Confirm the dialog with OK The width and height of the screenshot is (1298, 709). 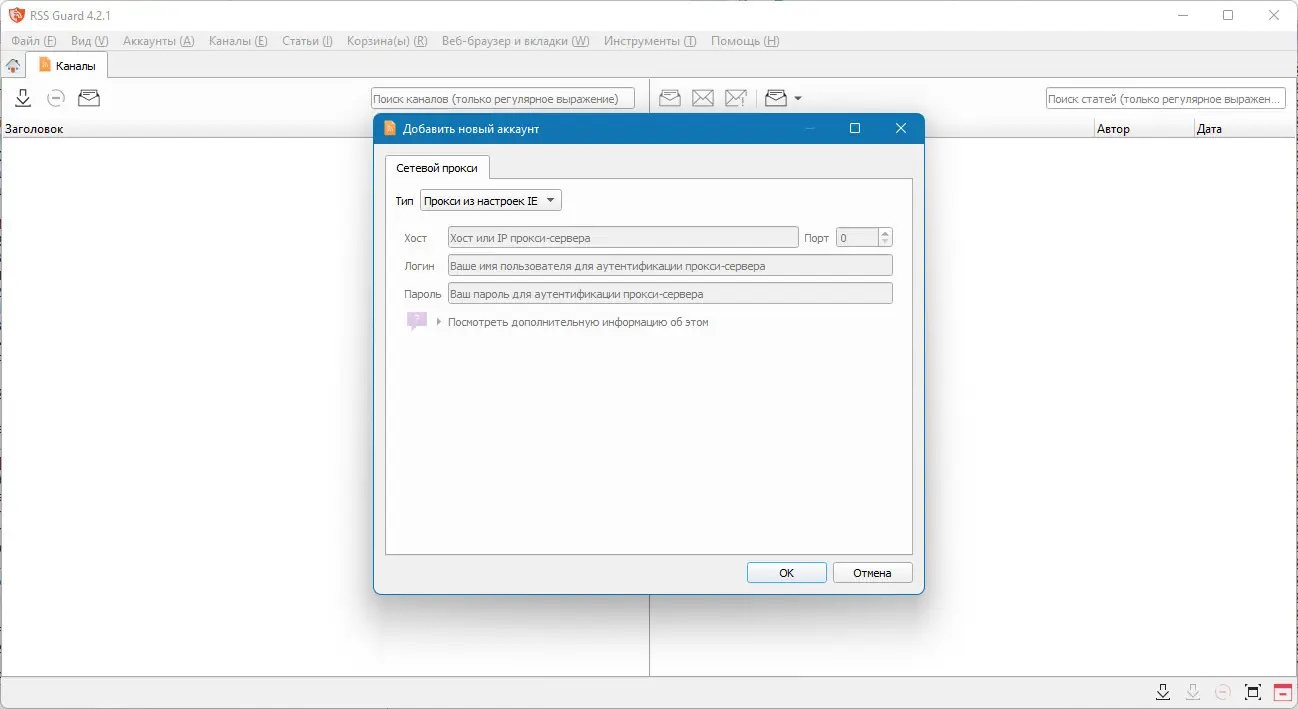[787, 573]
